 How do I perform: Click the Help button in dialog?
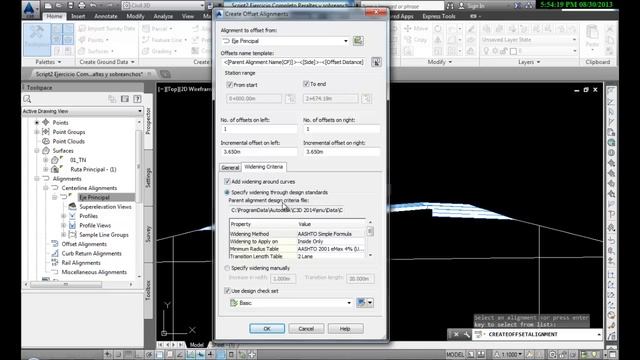click(x=345, y=329)
